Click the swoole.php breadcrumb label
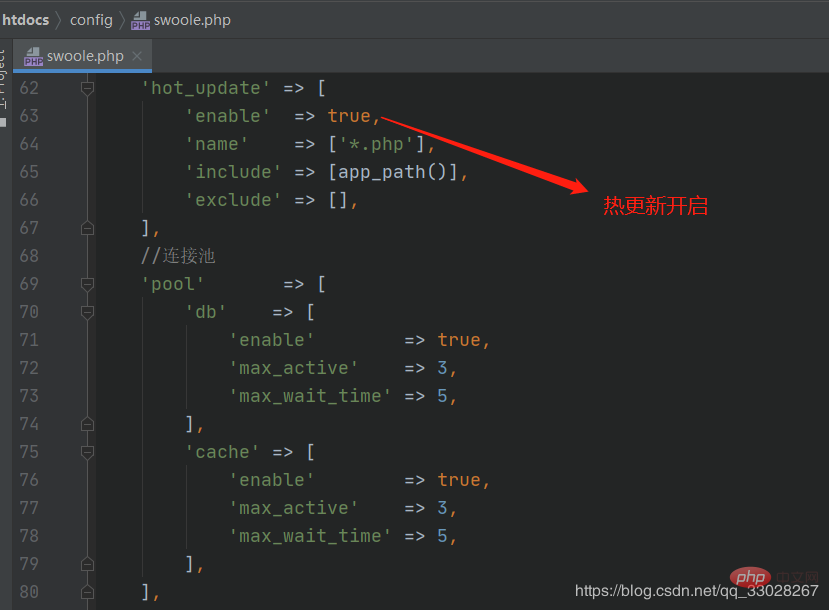The height and width of the screenshot is (610, 829). click(x=192, y=20)
